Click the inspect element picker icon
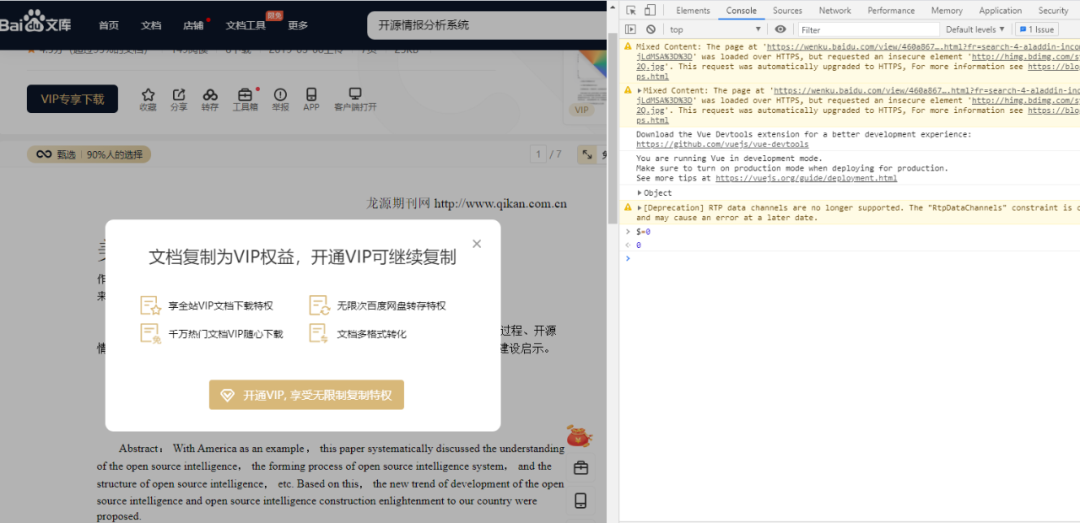The height and width of the screenshot is (523, 1080). [x=630, y=10]
